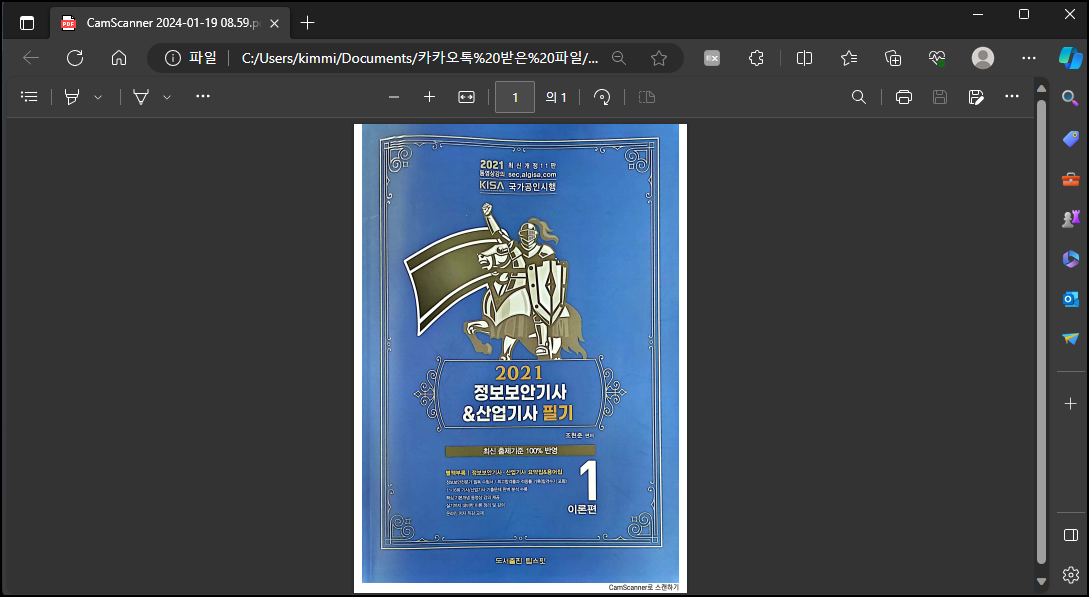Open sidebar Games chess icon
1089x597 pixels.
1070,219
